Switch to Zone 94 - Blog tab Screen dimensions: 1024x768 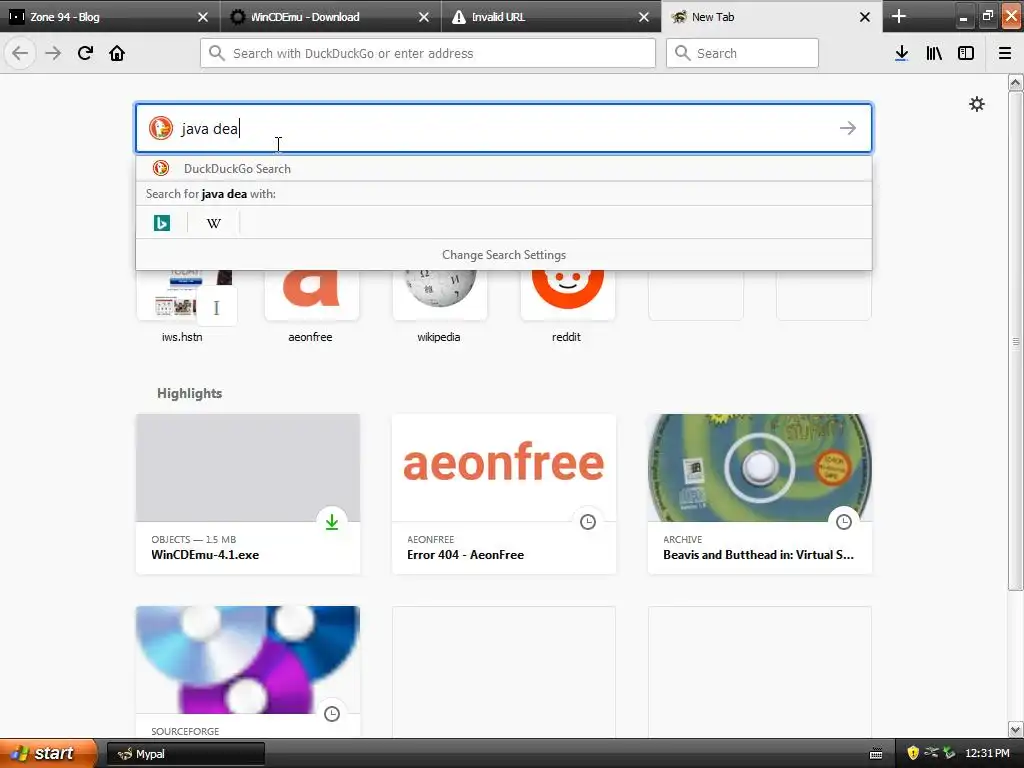(x=110, y=16)
